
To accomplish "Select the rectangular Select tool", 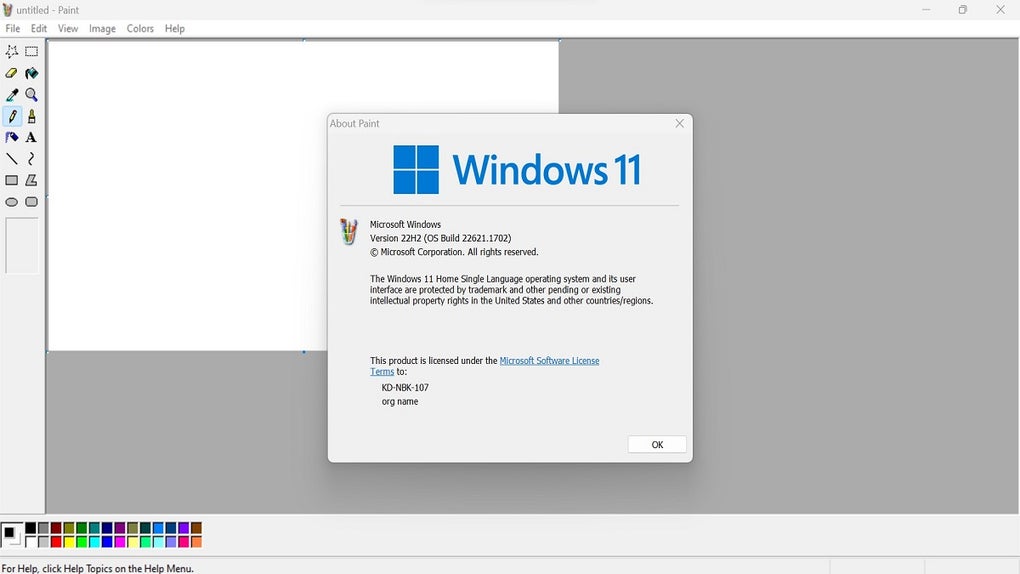I will 31,51.
